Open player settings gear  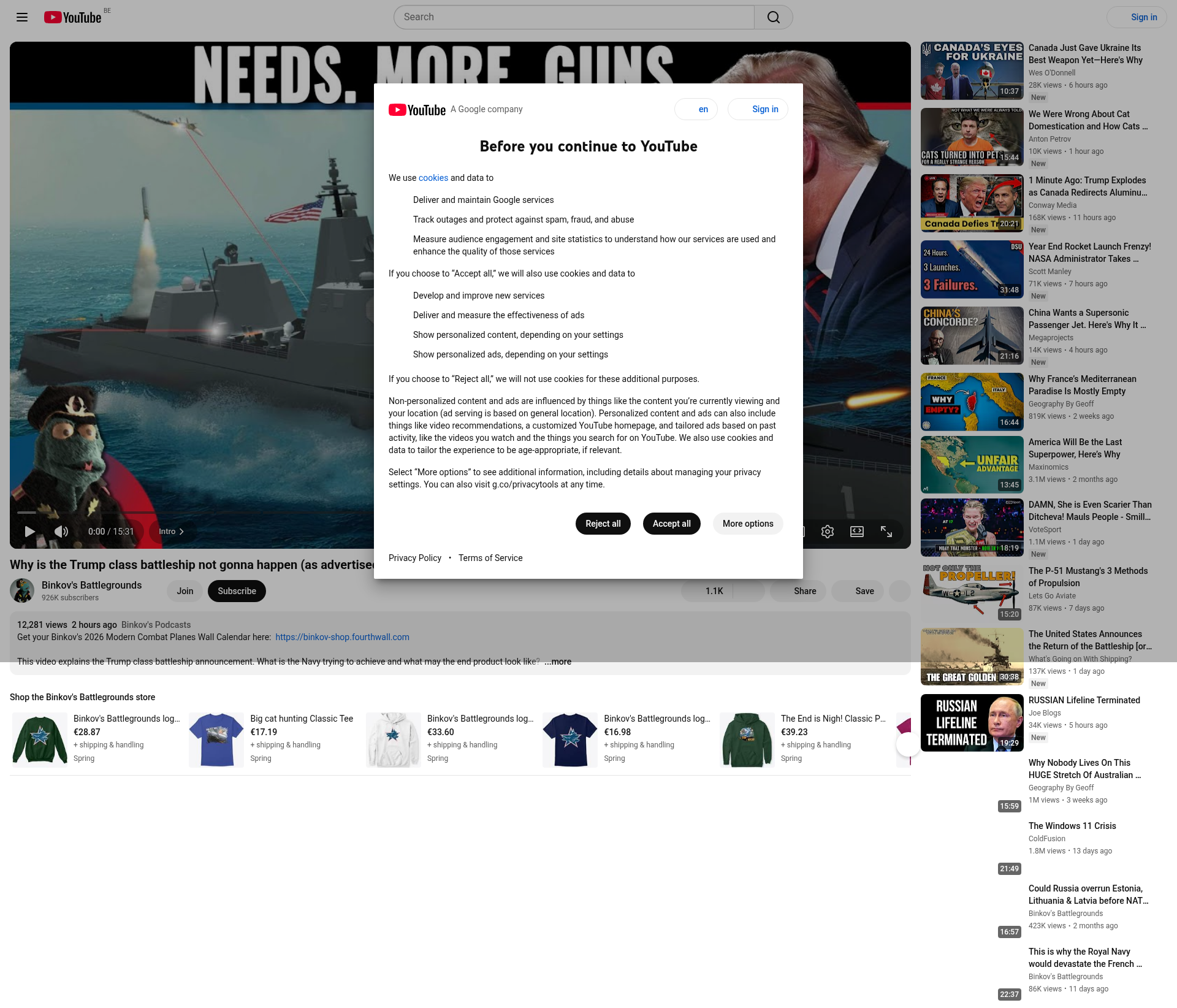pos(827,532)
